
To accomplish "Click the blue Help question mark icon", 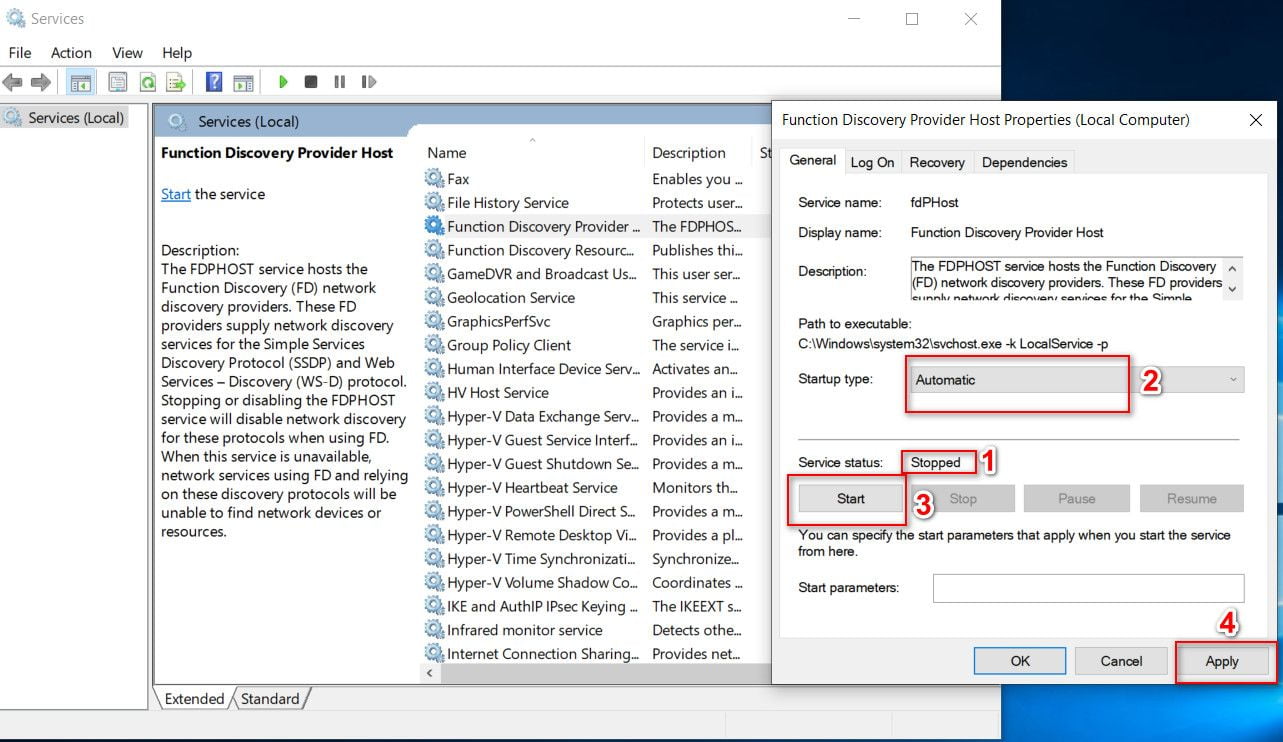I will [214, 82].
